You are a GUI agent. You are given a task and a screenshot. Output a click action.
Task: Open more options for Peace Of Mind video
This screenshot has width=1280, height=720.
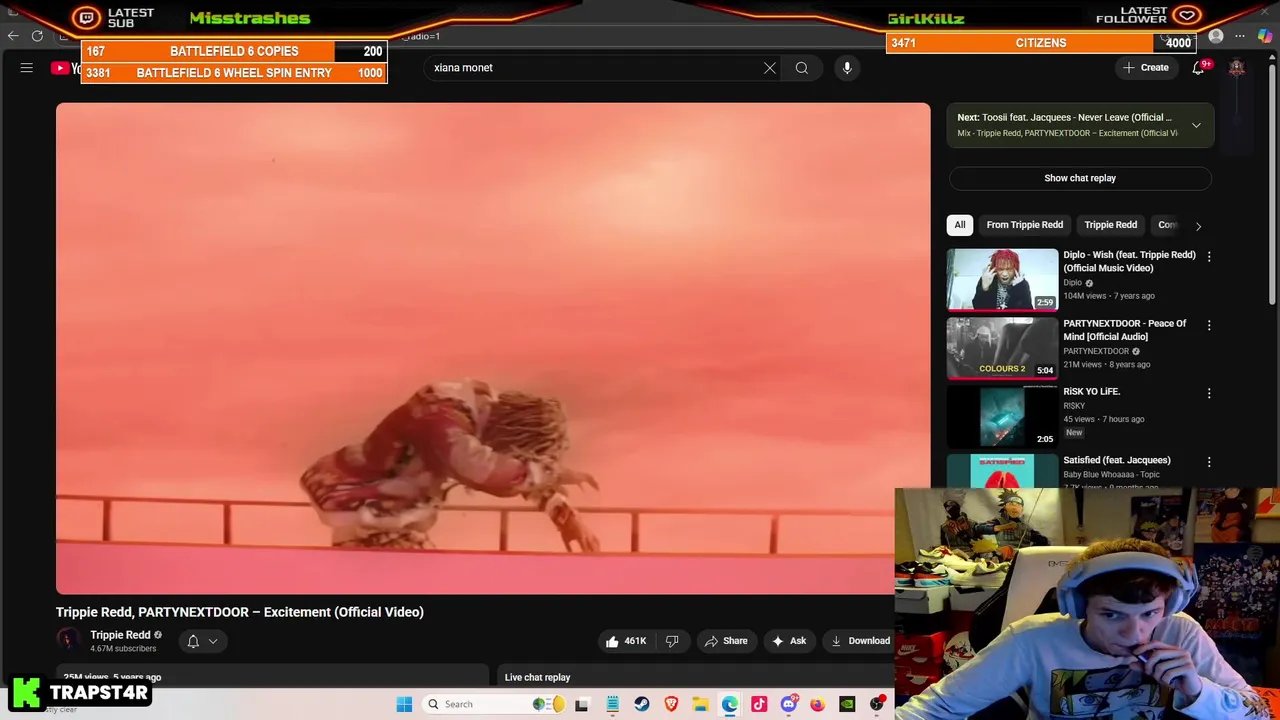pos(1209,325)
